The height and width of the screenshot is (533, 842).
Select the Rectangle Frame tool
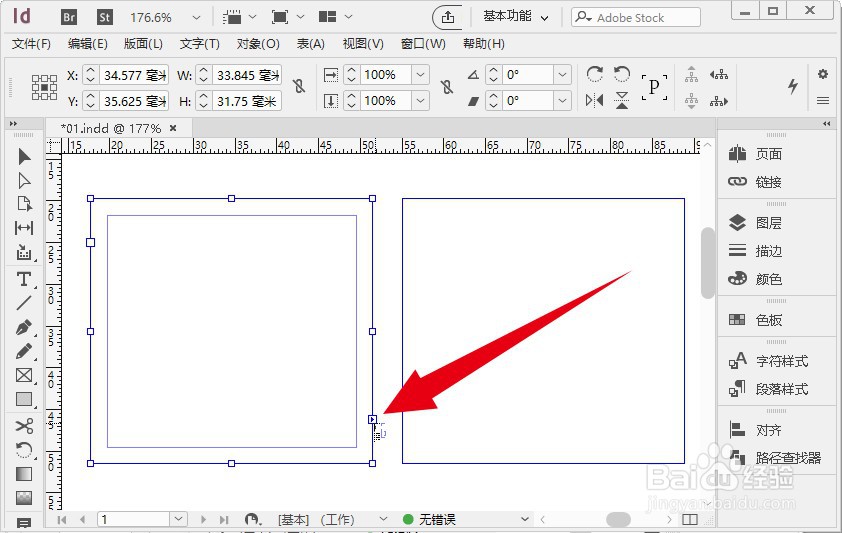coord(24,376)
